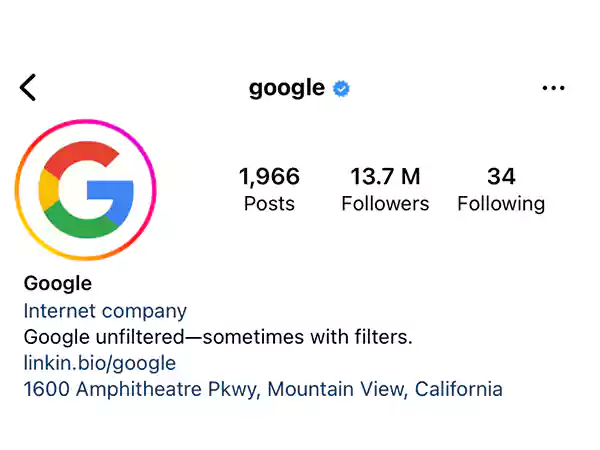Tap the Posts label
The image size is (600, 450).
[269, 204]
